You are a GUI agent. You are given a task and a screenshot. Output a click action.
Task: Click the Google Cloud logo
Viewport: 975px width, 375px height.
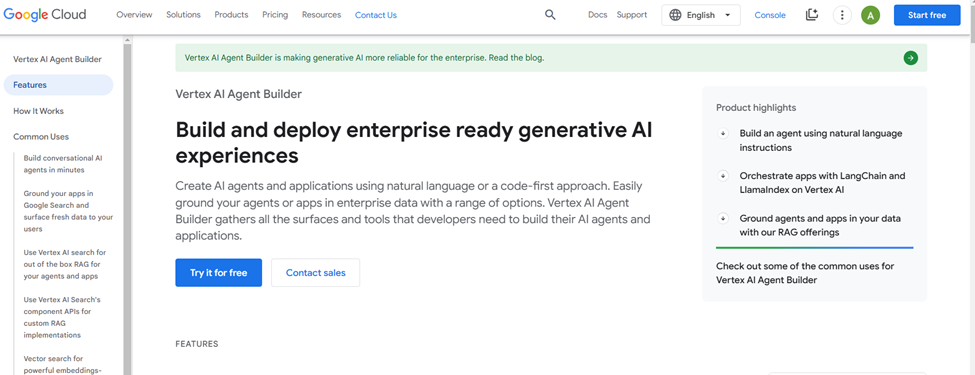tap(45, 14)
